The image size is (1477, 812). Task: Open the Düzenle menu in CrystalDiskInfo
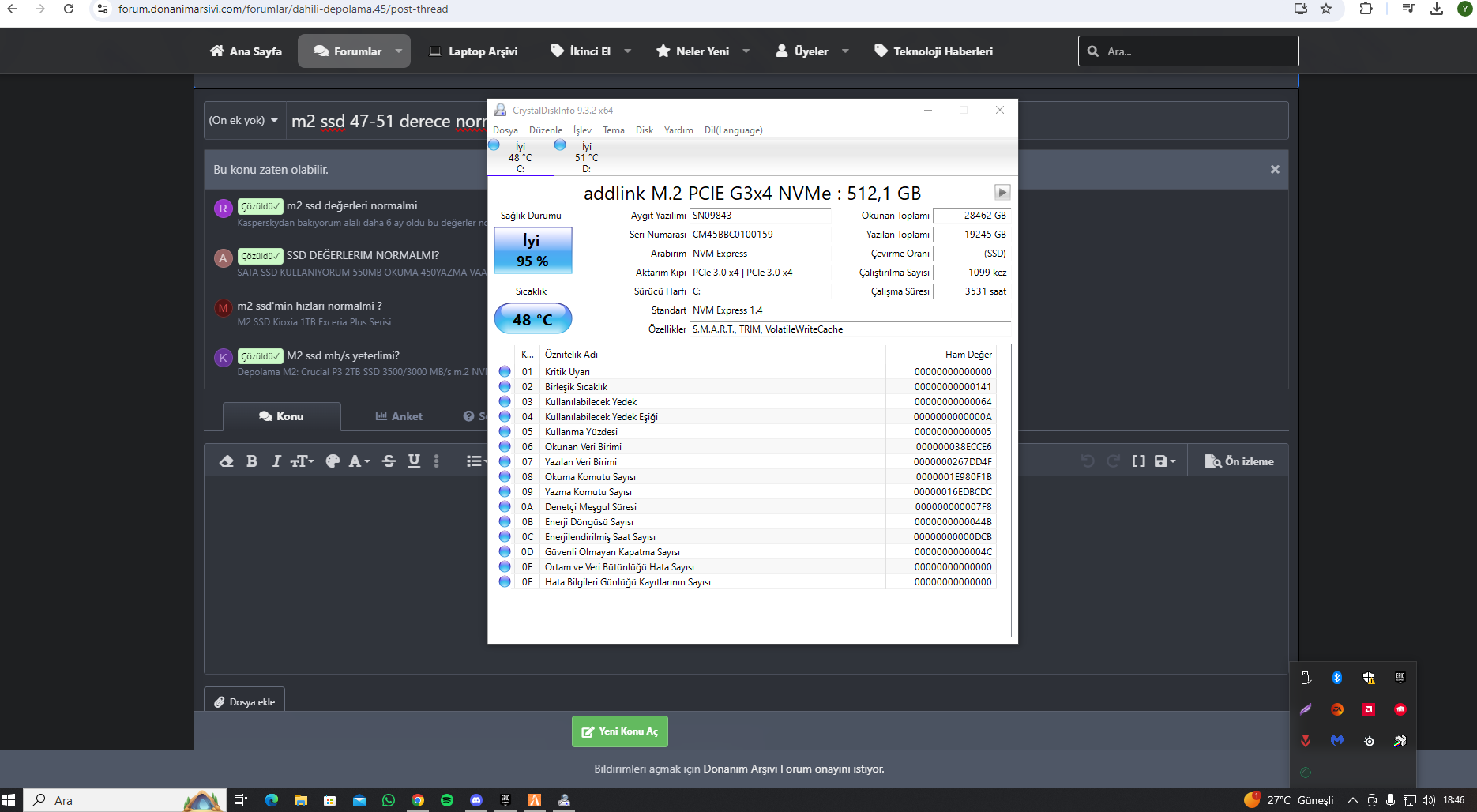point(546,130)
